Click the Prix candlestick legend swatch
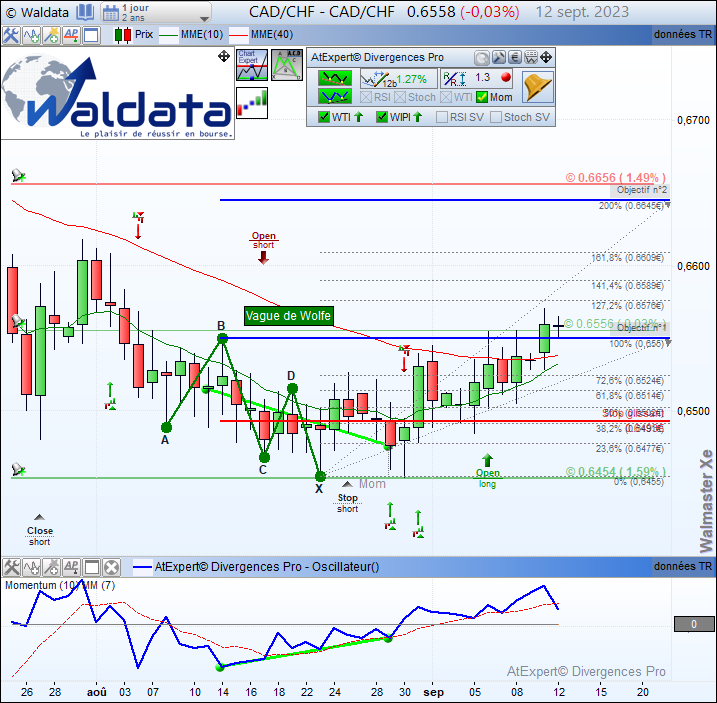The width and height of the screenshot is (717, 703). tap(123, 35)
